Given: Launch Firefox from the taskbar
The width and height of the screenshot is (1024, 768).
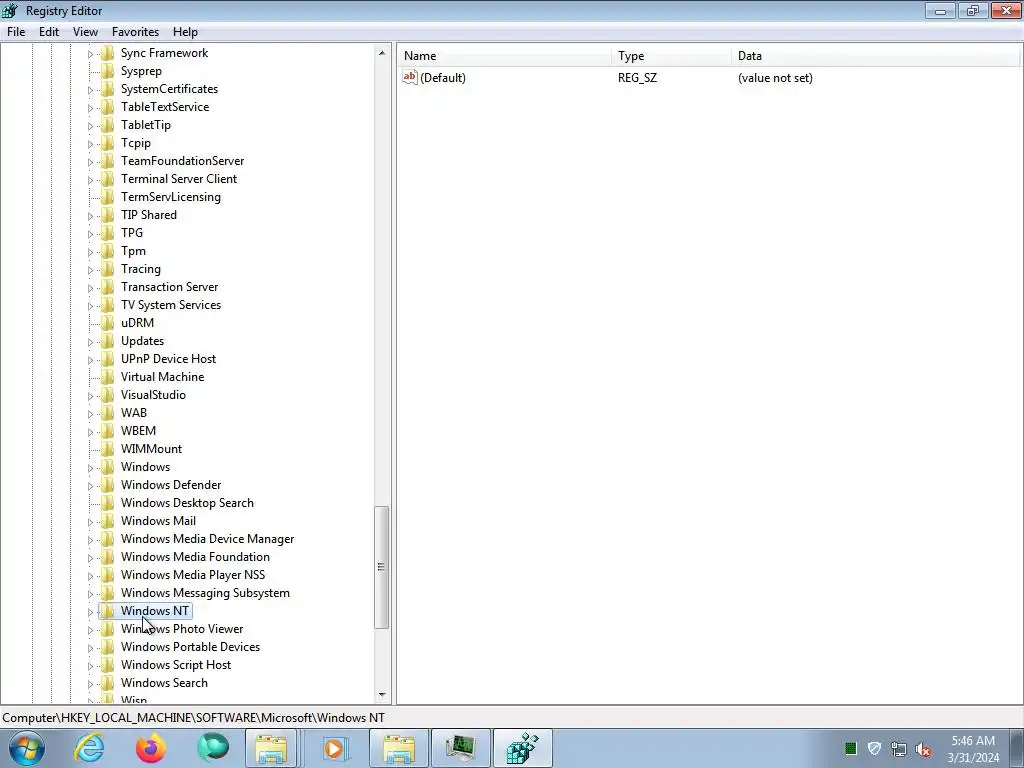Looking at the screenshot, I should 151,748.
